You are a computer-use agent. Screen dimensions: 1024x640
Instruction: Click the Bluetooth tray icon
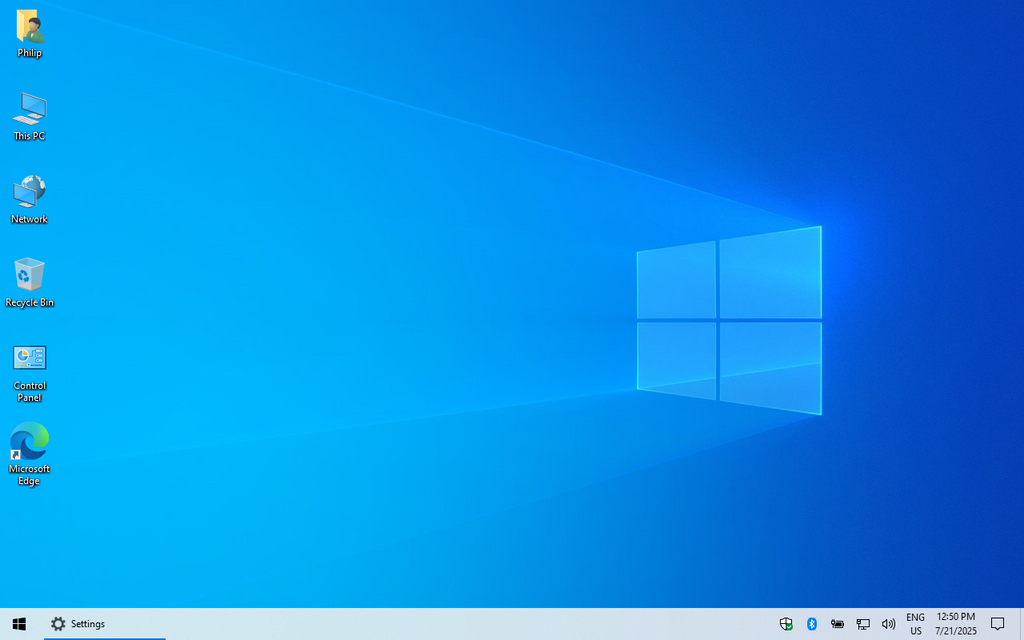(x=812, y=624)
